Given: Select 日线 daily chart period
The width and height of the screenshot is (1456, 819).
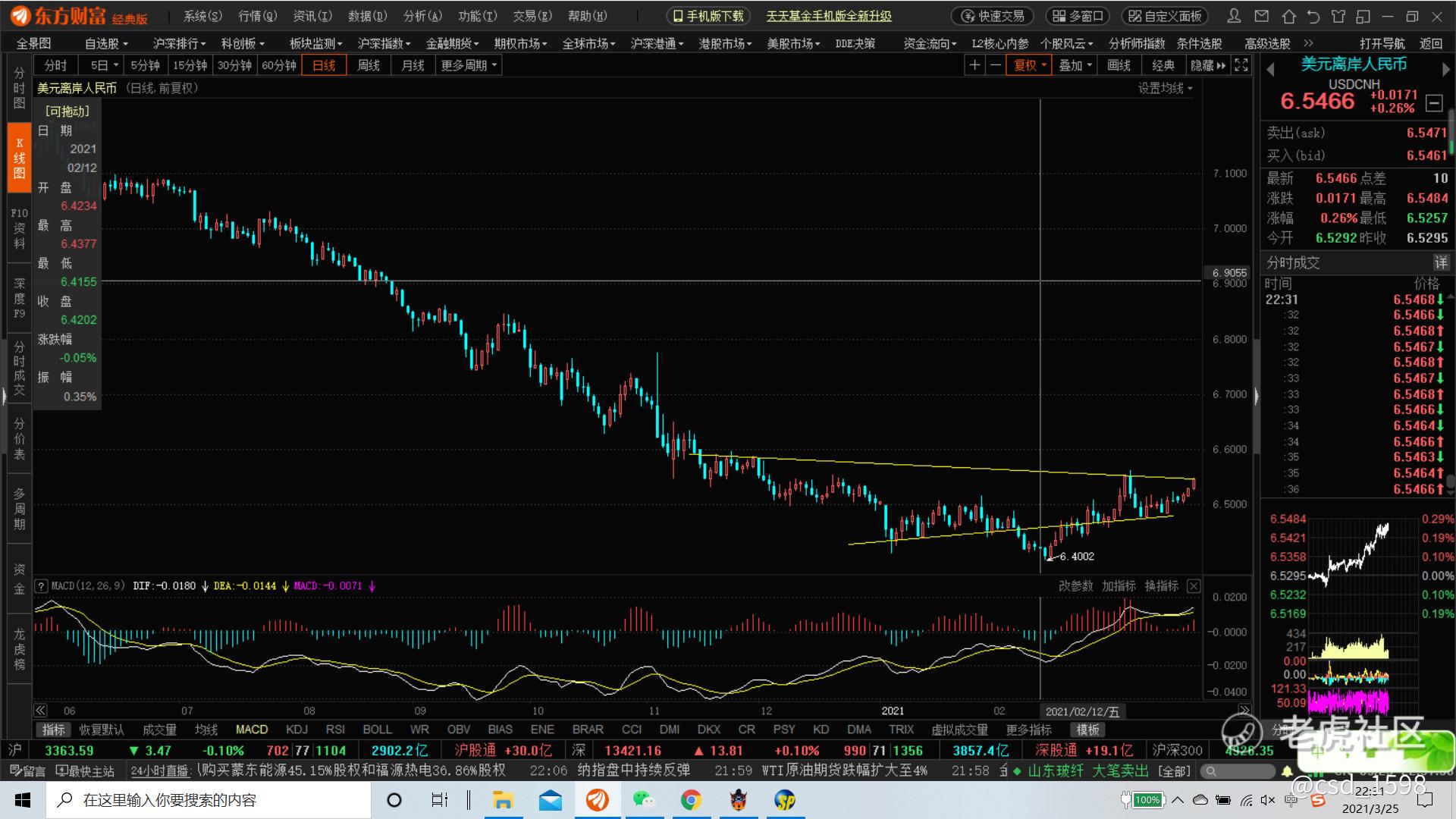Looking at the screenshot, I should click(x=324, y=65).
